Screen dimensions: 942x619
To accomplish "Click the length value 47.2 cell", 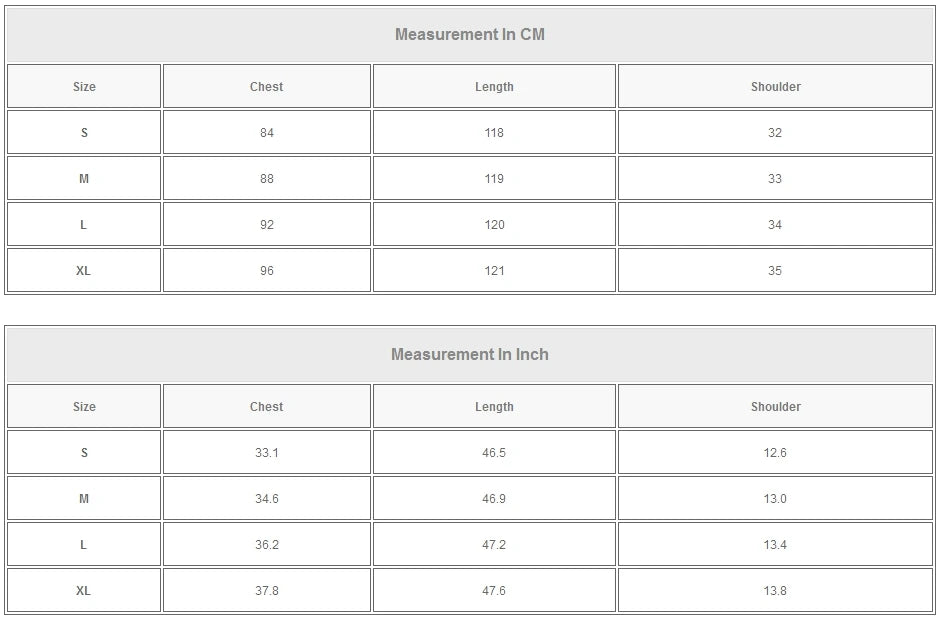I will [494, 545].
